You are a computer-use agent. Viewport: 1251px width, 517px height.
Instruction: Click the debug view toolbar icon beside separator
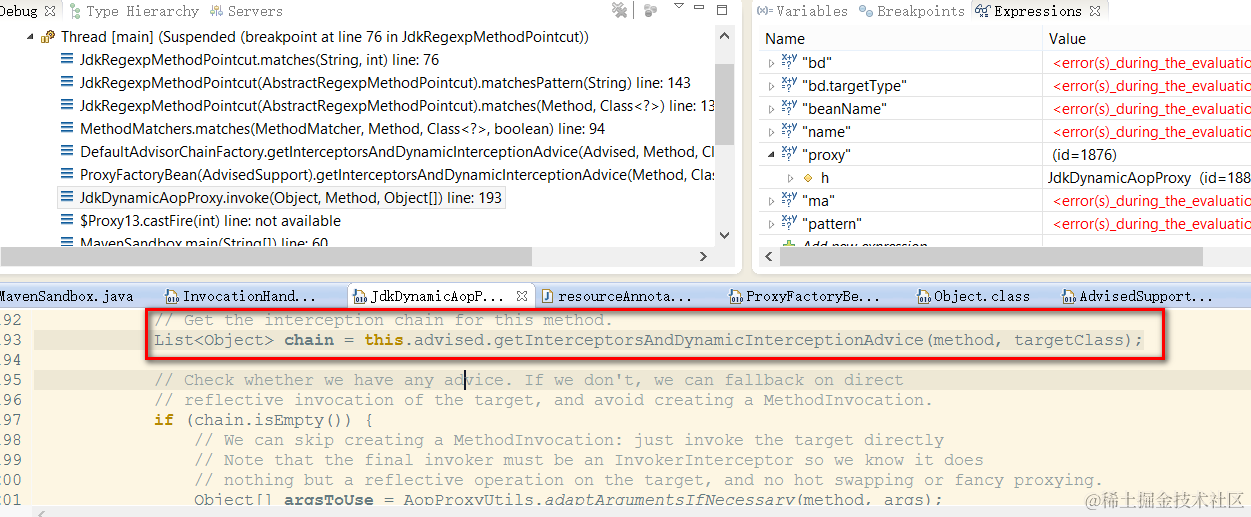pyautogui.click(x=651, y=11)
